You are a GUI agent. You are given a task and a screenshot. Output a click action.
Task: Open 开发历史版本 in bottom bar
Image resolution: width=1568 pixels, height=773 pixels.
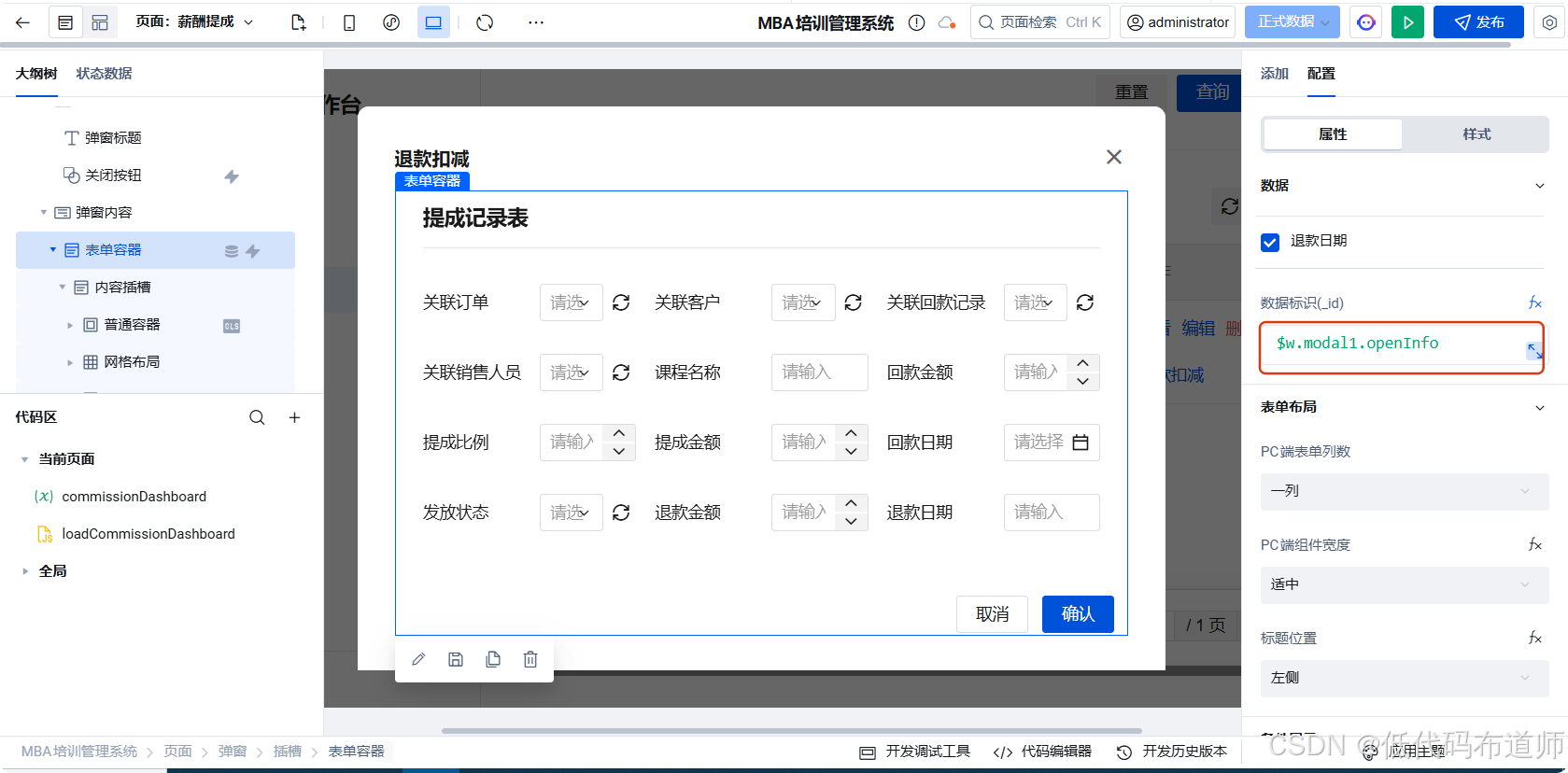[x=1172, y=752]
